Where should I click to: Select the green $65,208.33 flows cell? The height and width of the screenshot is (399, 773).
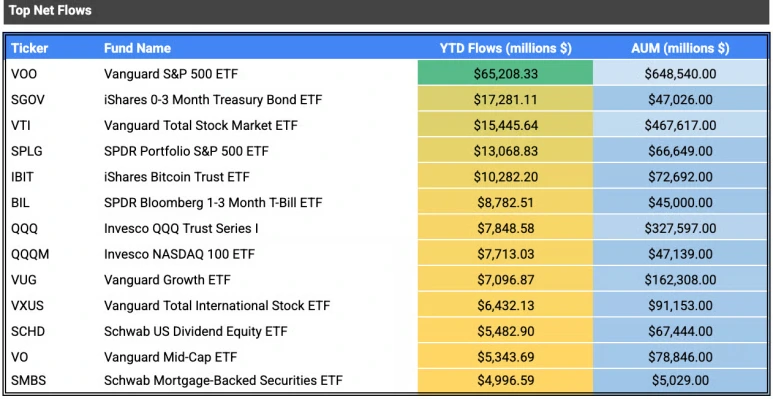505,73
